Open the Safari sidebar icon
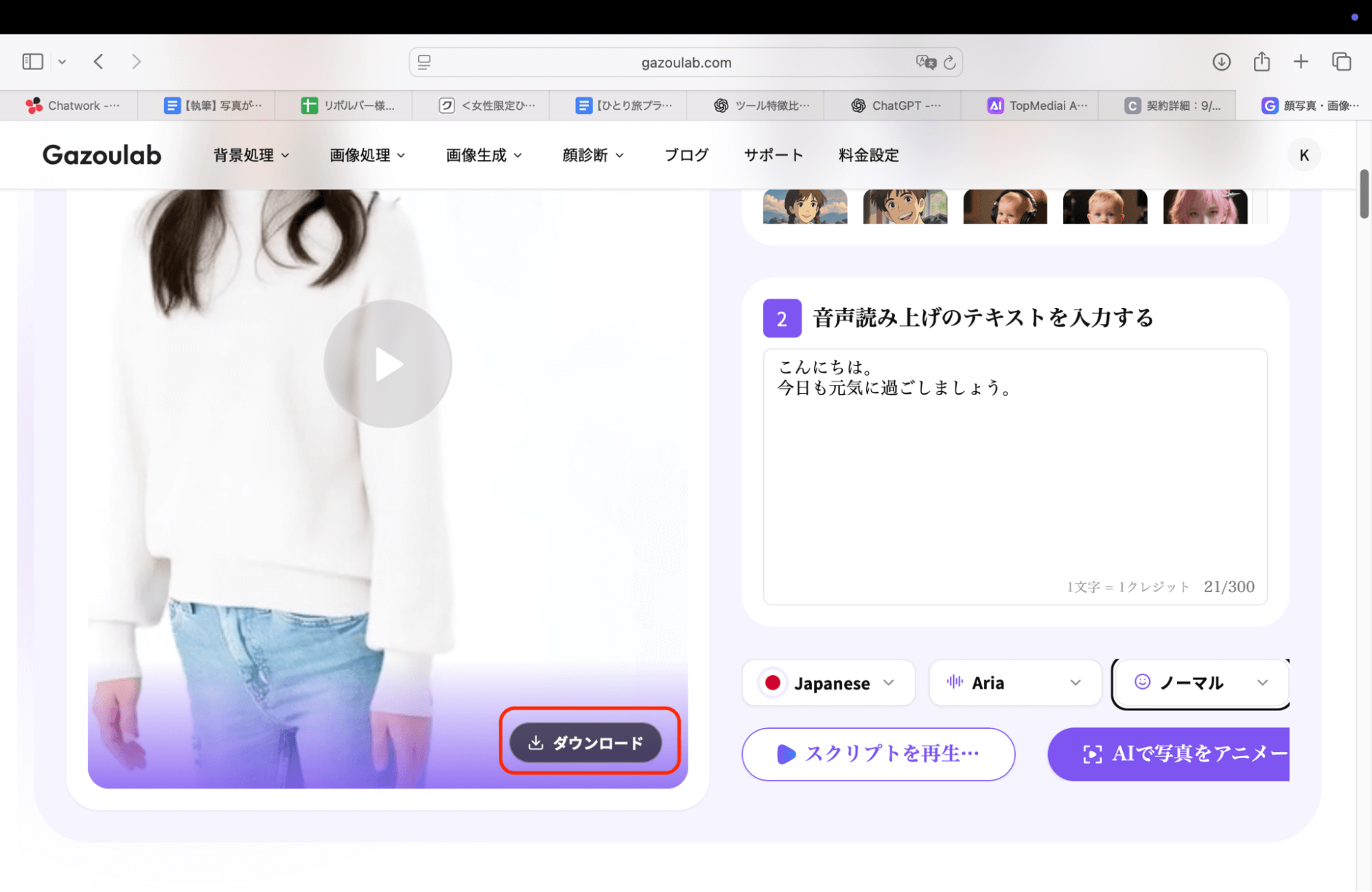Screen dimensions: 1372x892 32,61
